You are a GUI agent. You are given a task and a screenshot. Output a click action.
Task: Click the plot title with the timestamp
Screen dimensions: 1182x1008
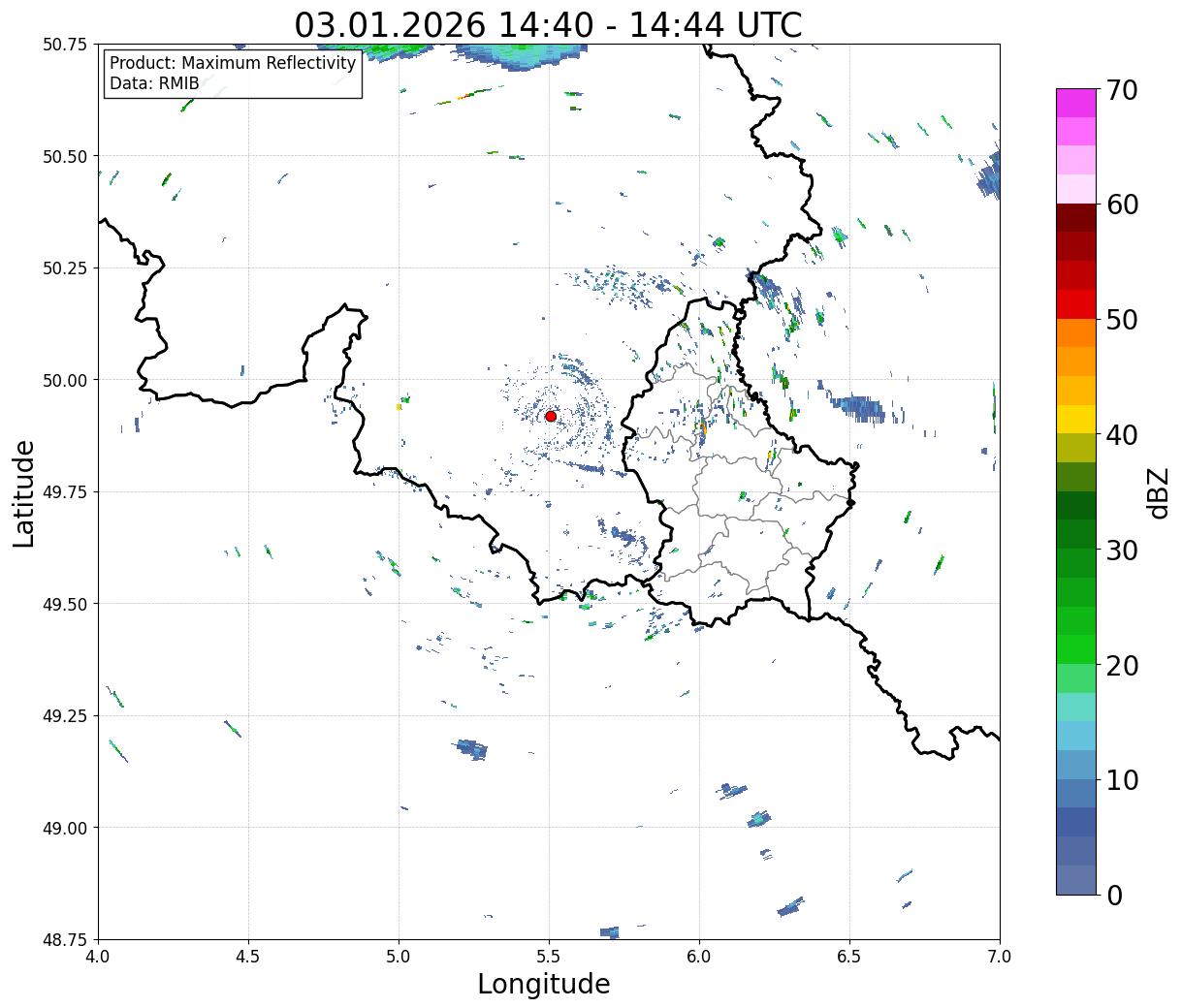pos(548,24)
